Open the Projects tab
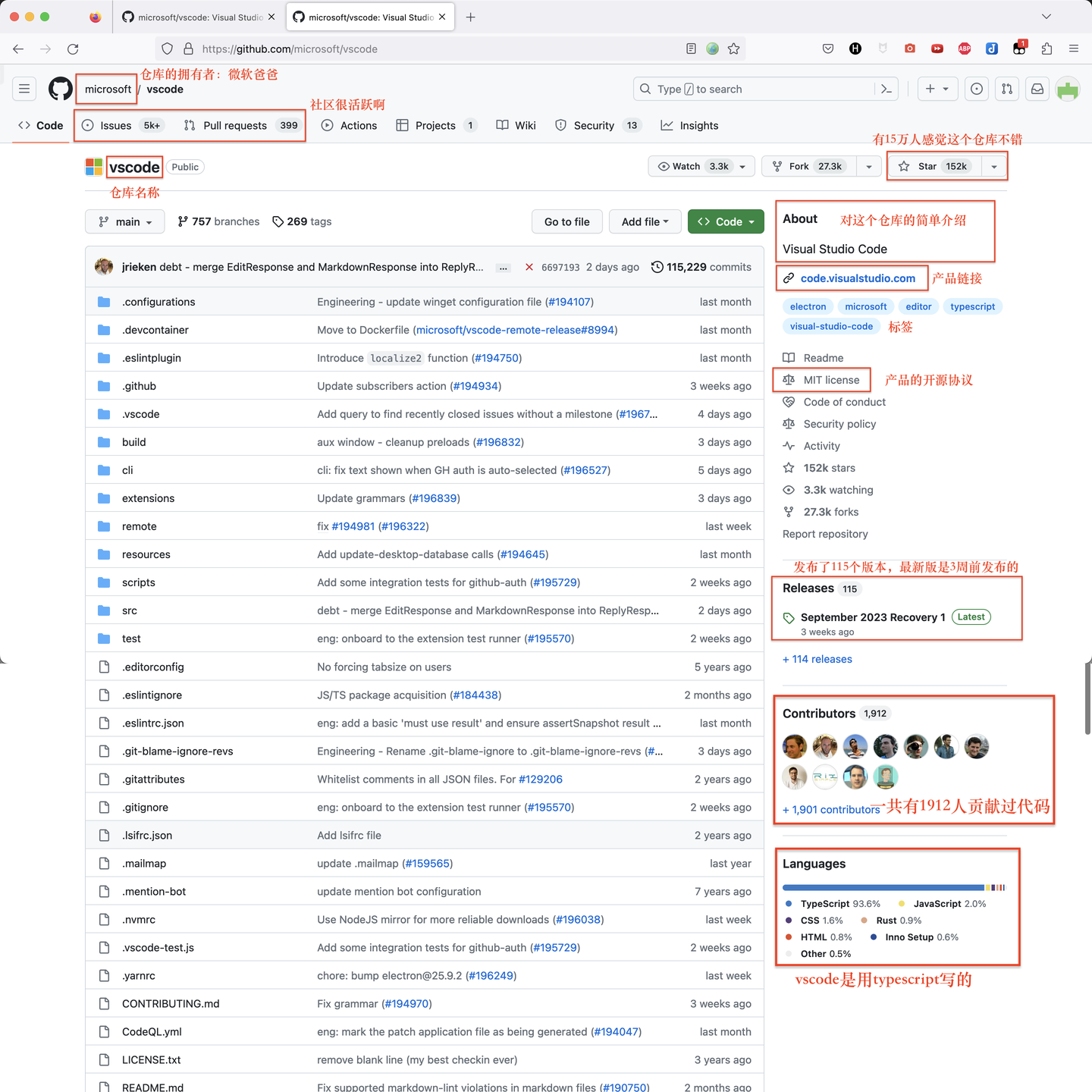Image resolution: width=1092 pixels, height=1092 pixels. coord(437,125)
